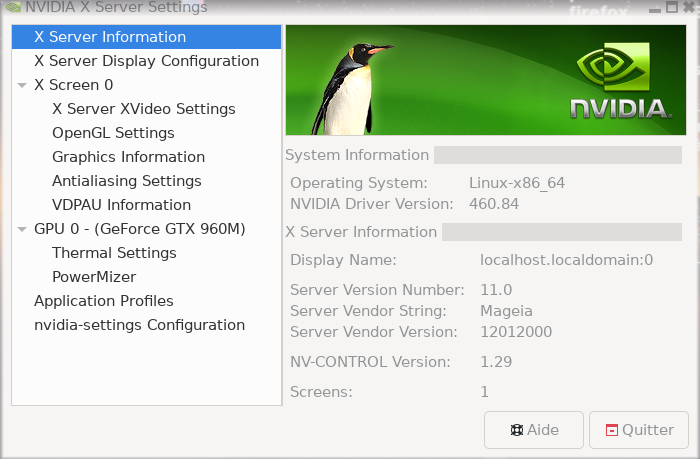The height and width of the screenshot is (459, 700).
Task: Click the Server Vendor String: label
Action: click(368, 311)
